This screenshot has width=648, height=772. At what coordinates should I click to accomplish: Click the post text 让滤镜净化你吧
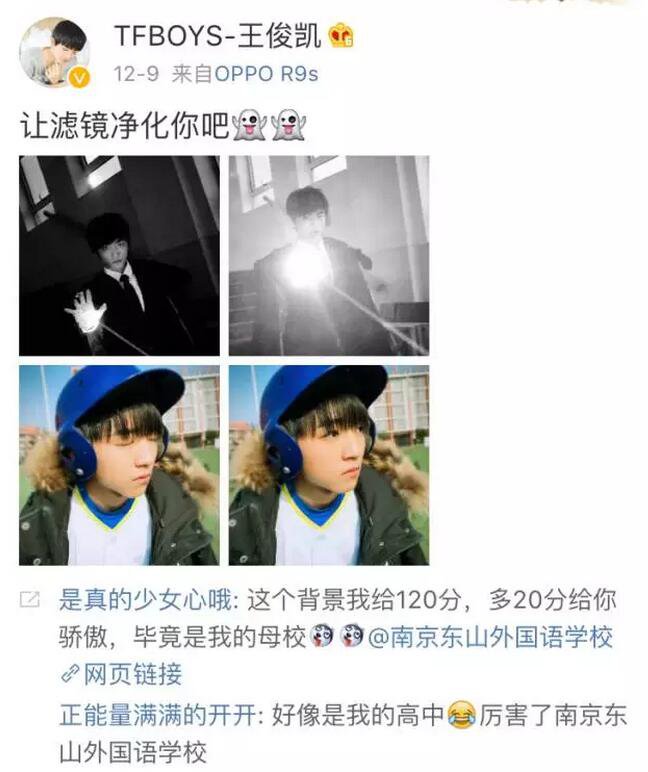(x=125, y=125)
